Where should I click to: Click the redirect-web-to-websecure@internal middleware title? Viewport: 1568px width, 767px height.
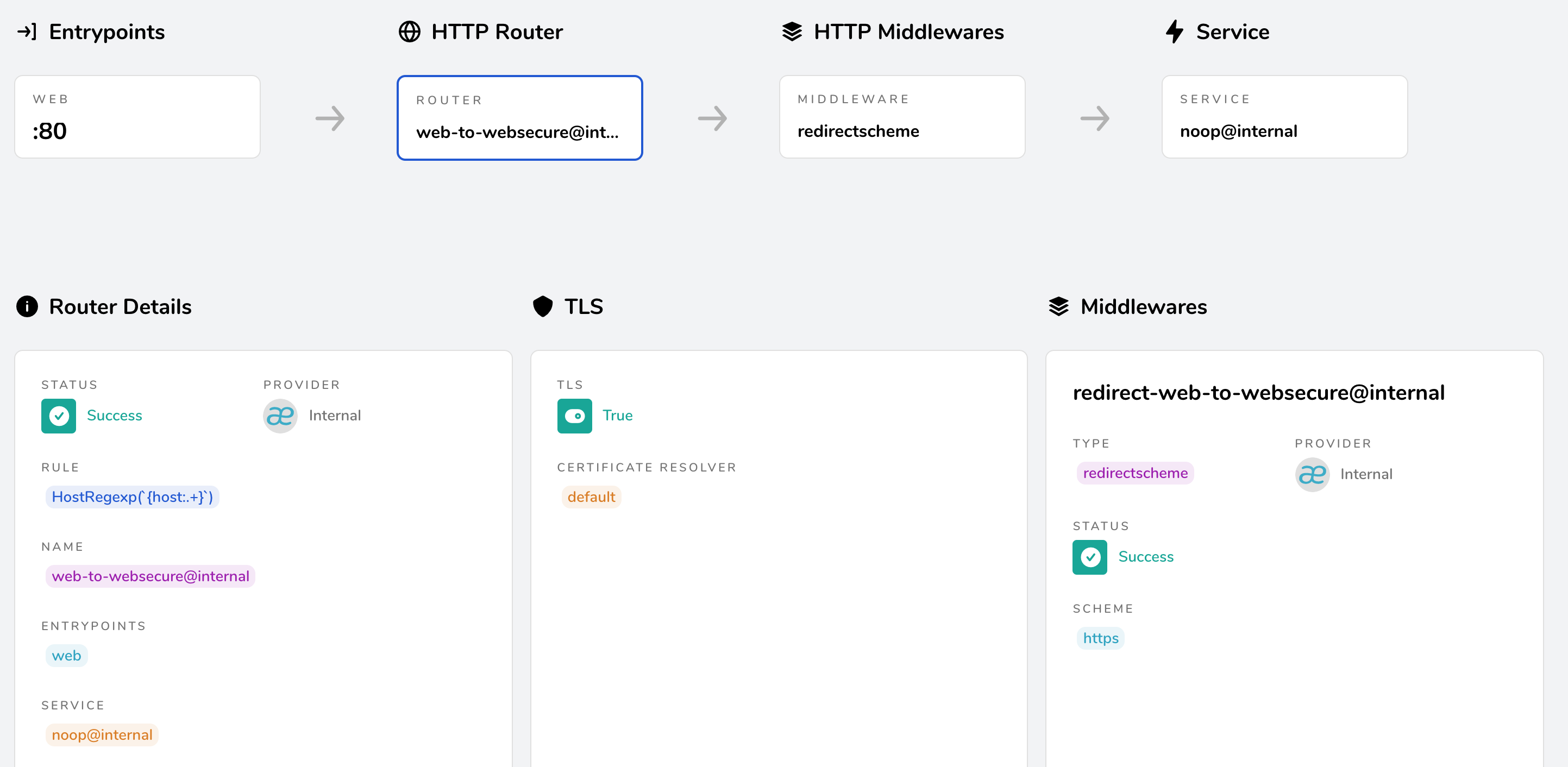click(x=1258, y=393)
